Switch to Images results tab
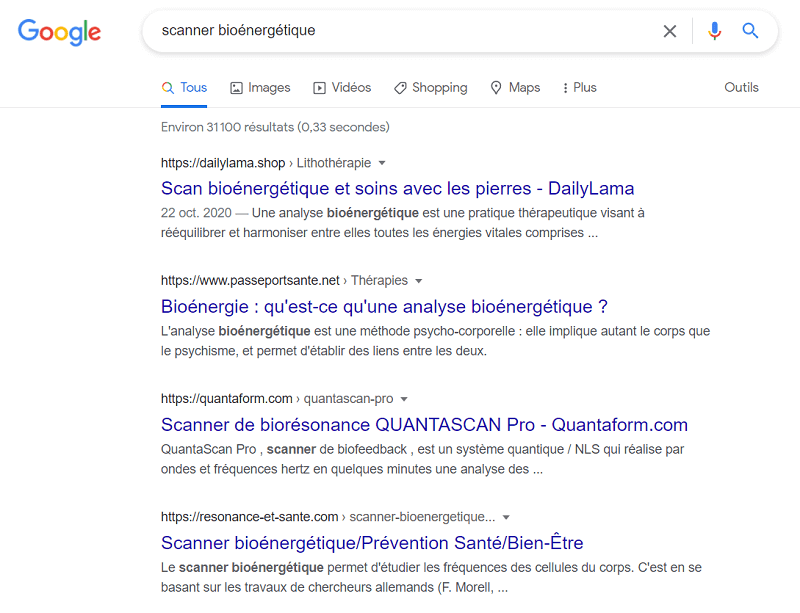This screenshot has height=613, width=800. (x=260, y=88)
